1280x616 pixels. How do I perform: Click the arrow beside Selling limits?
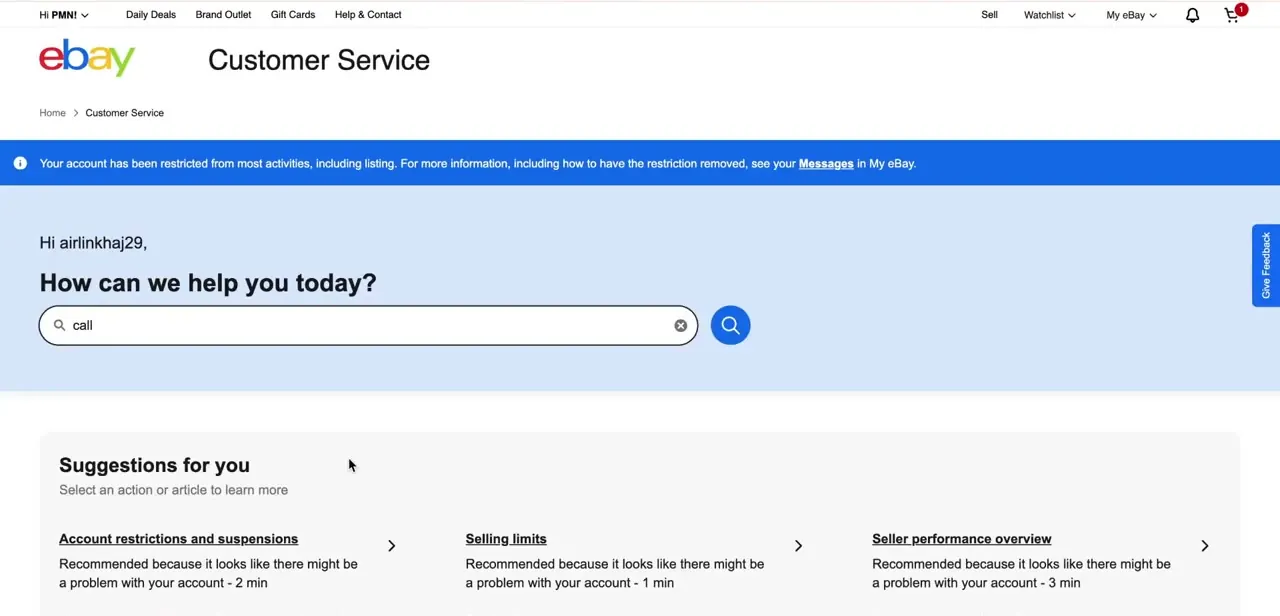[x=798, y=546]
